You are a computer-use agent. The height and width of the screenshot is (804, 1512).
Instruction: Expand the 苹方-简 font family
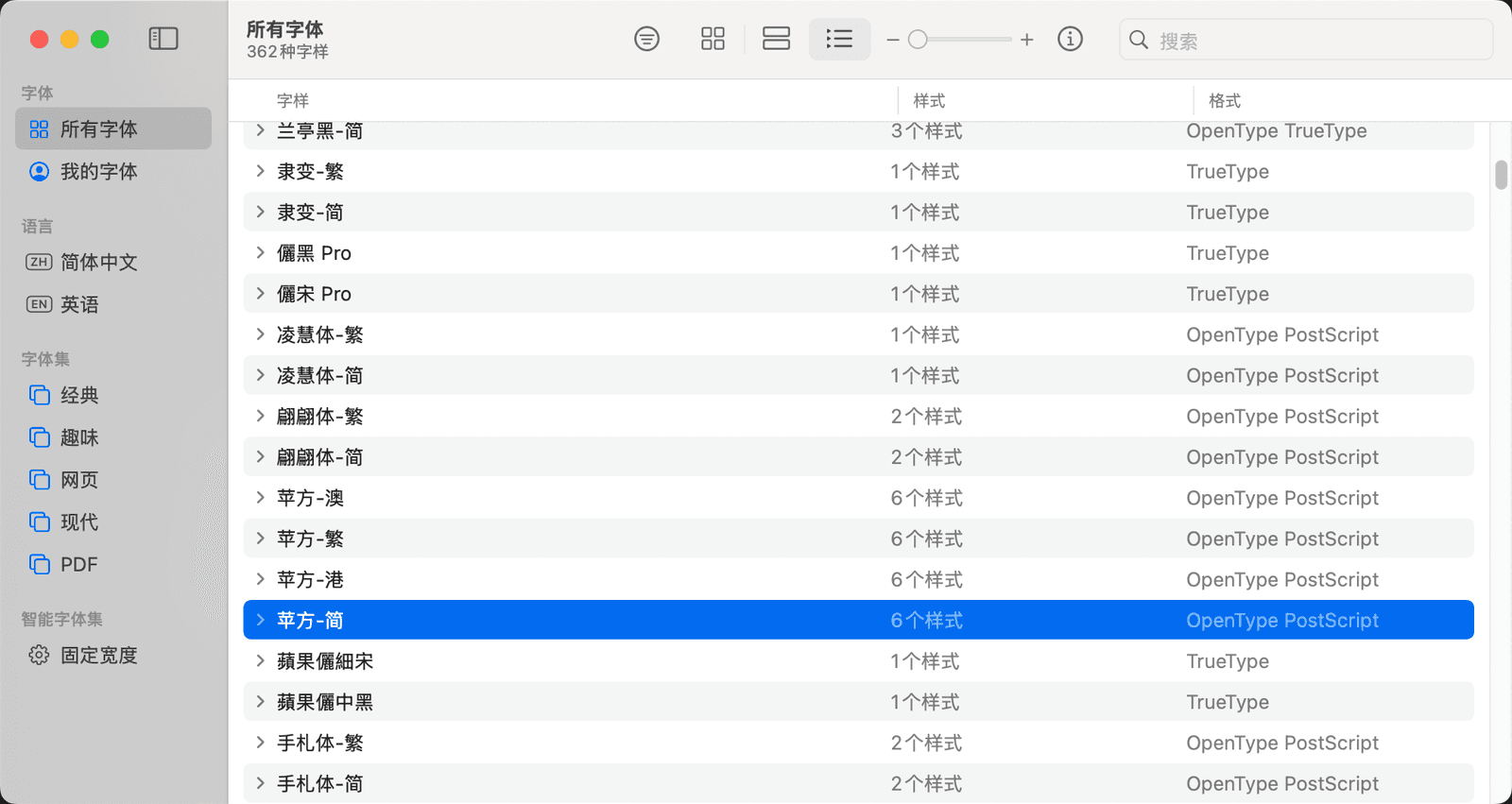(x=261, y=620)
